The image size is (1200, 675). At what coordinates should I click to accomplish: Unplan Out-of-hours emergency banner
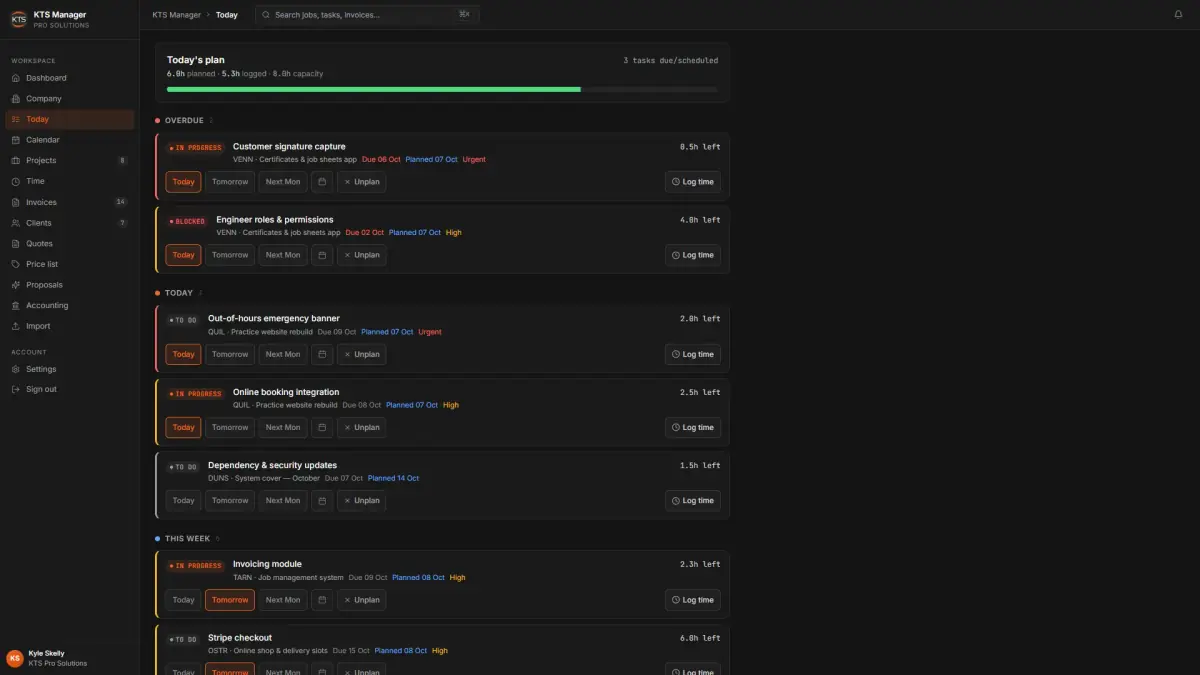(x=362, y=354)
